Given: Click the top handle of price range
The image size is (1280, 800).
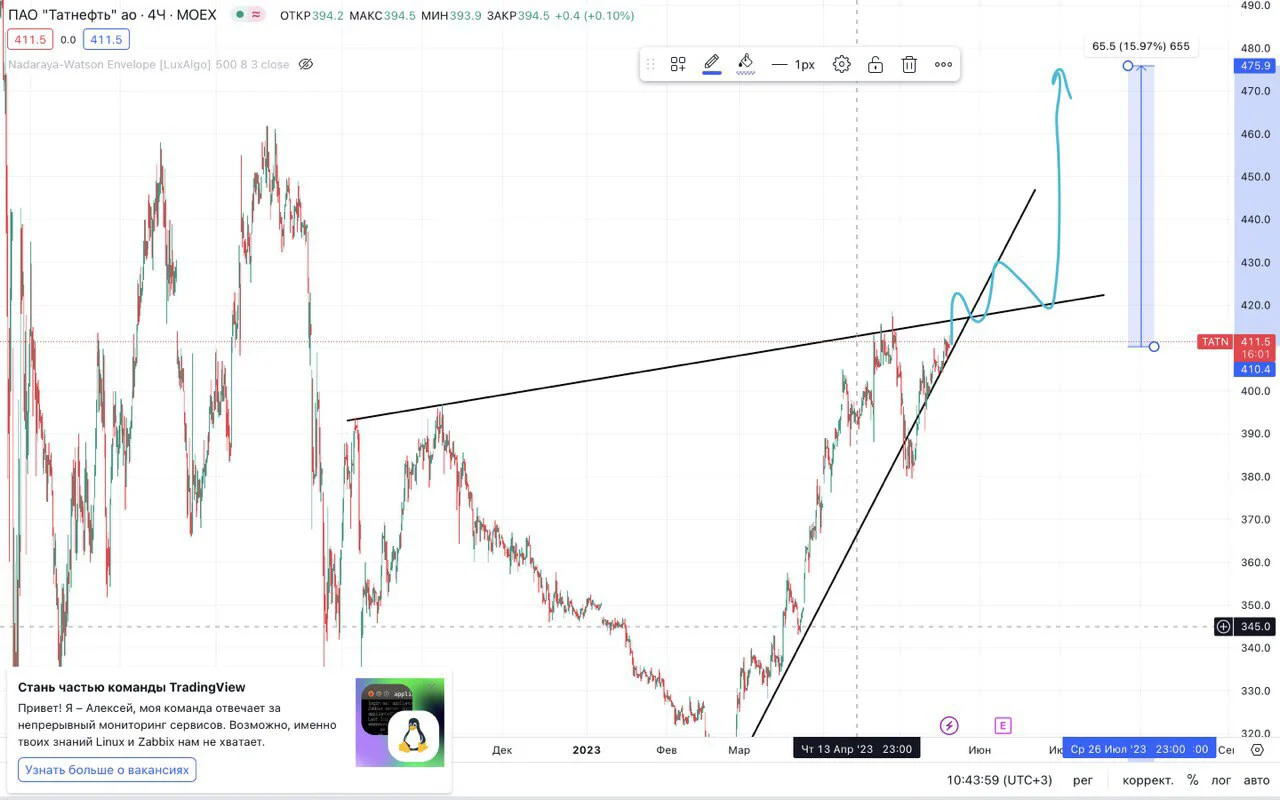Looking at the screenshot, I should [1128, 66].
